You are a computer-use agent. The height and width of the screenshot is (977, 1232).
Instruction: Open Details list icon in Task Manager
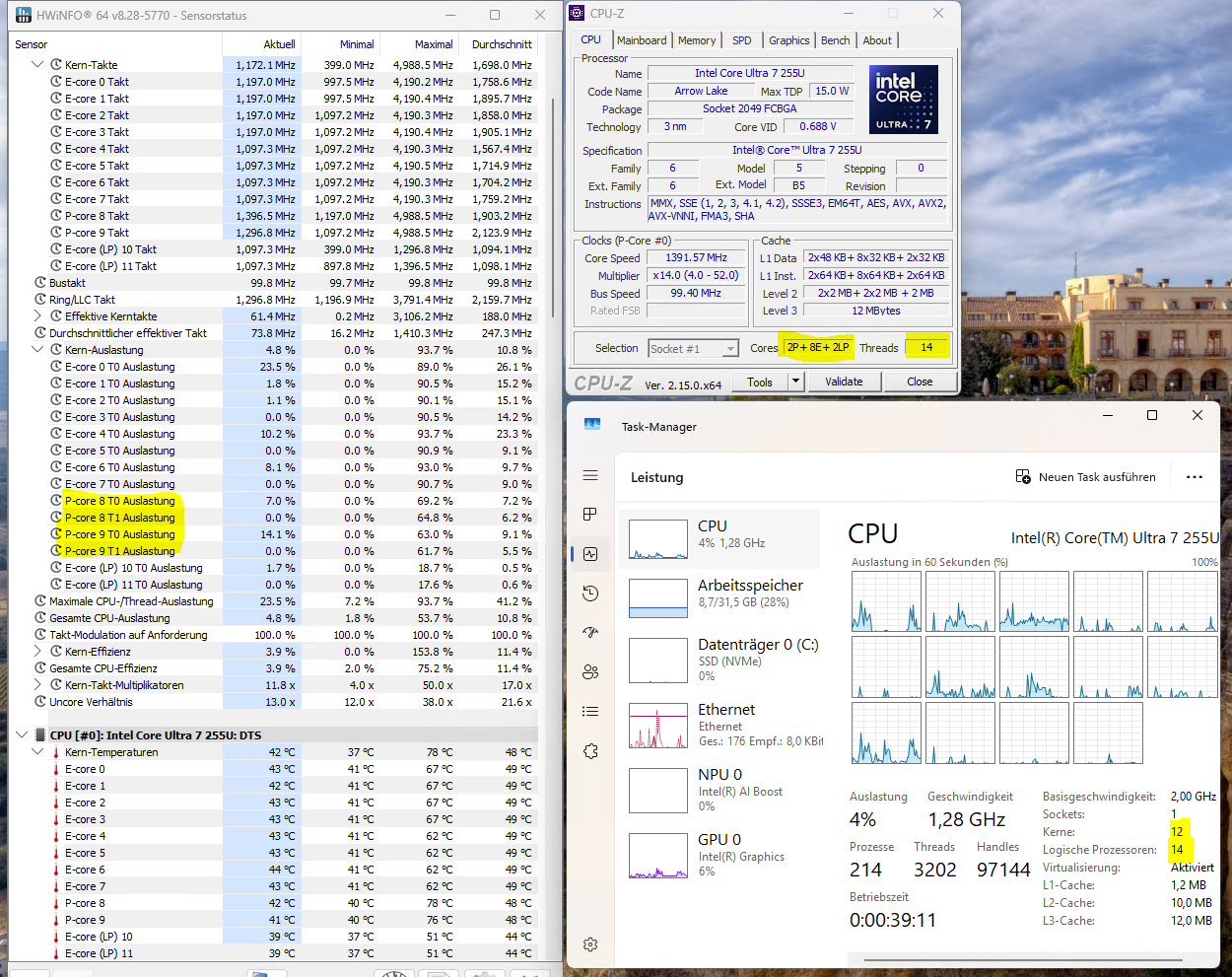tap(590, 711)
